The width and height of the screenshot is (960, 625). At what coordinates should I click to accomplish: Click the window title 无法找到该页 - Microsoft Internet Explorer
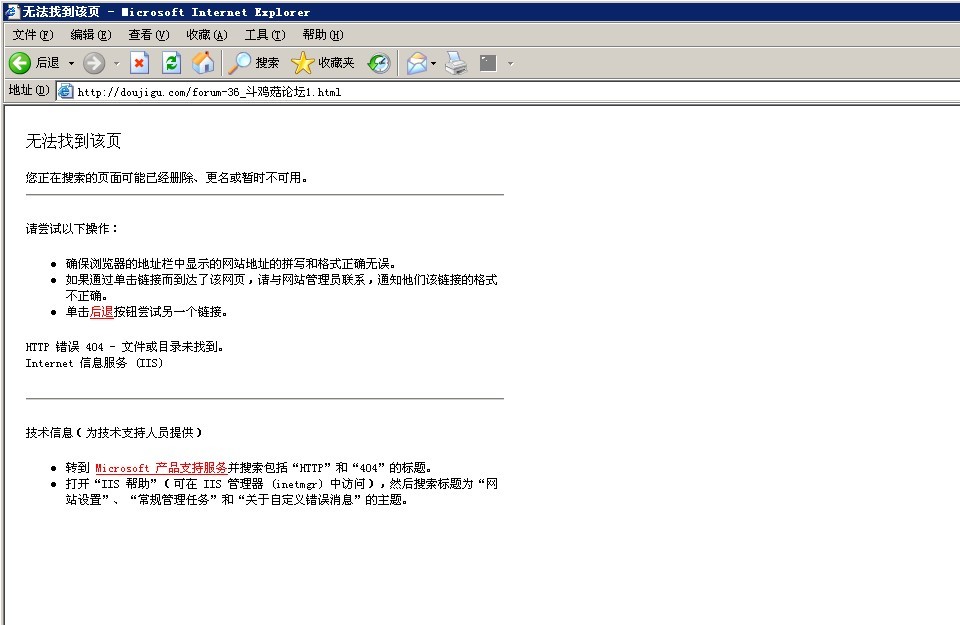(x=167, y=12)
